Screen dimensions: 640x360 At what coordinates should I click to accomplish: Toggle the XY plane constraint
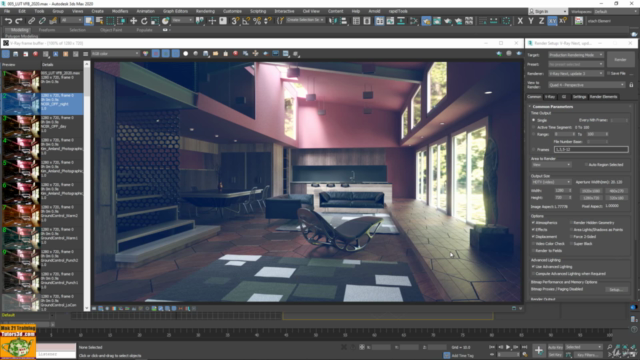[x=552, y=21]
